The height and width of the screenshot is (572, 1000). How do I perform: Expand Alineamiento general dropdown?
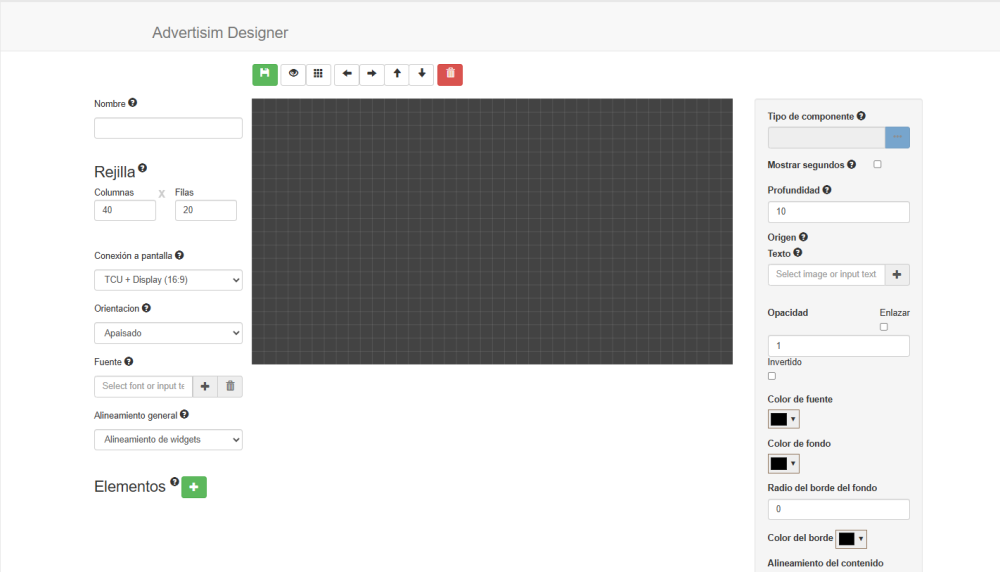point(168,439)
